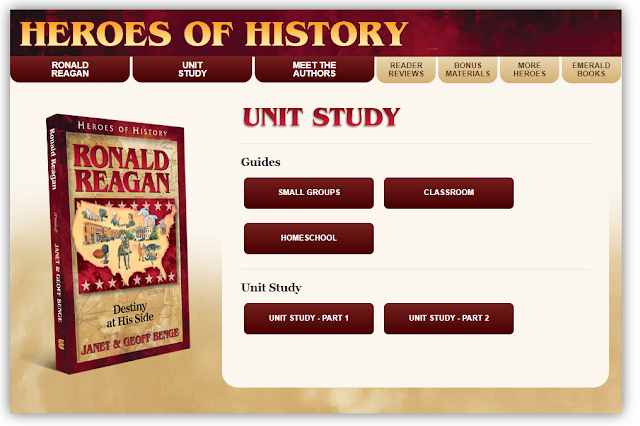
Task: Visit the Emerald Books tab
Action: point(591,70)
